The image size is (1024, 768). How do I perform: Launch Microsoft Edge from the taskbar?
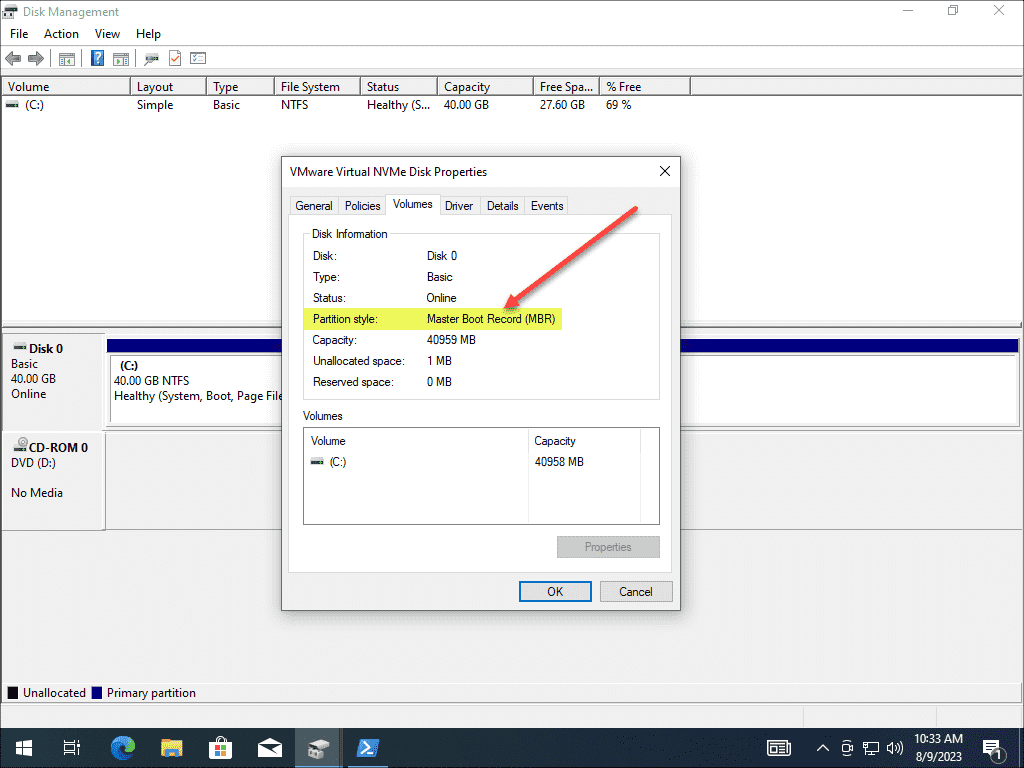(122, 748)
